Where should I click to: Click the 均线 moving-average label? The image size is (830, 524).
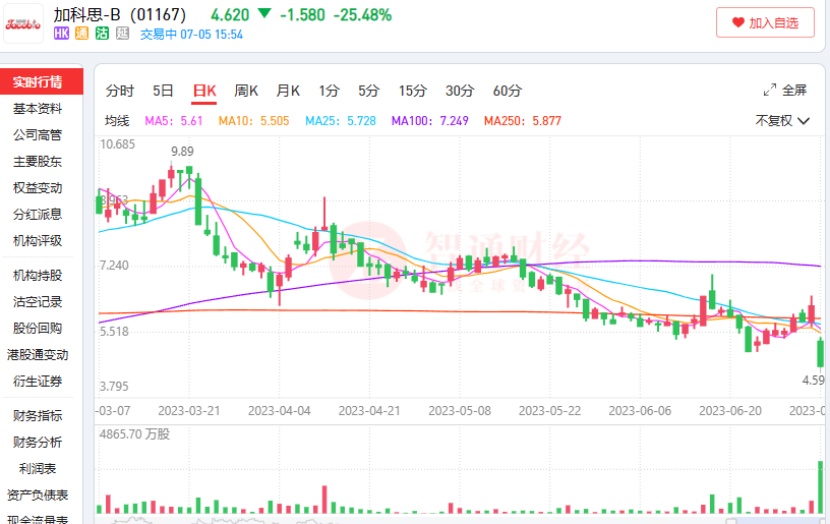(117, 121)
